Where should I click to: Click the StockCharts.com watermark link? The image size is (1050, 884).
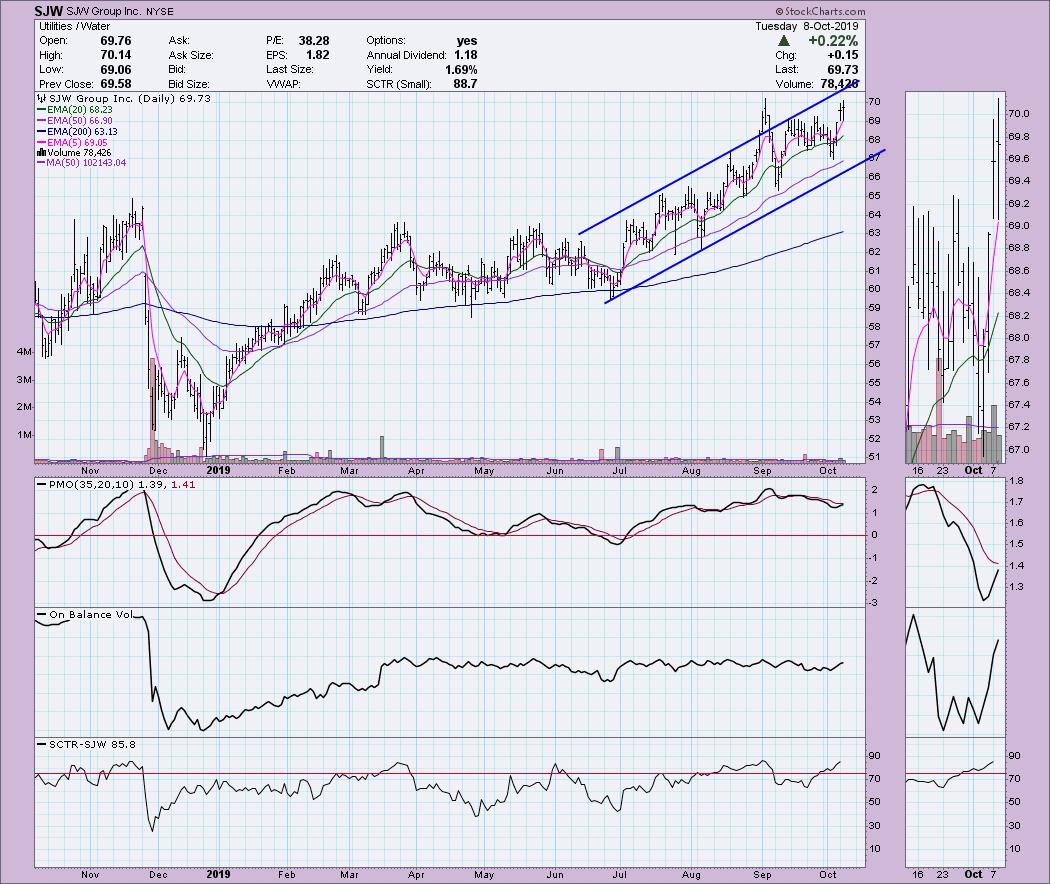820,11
